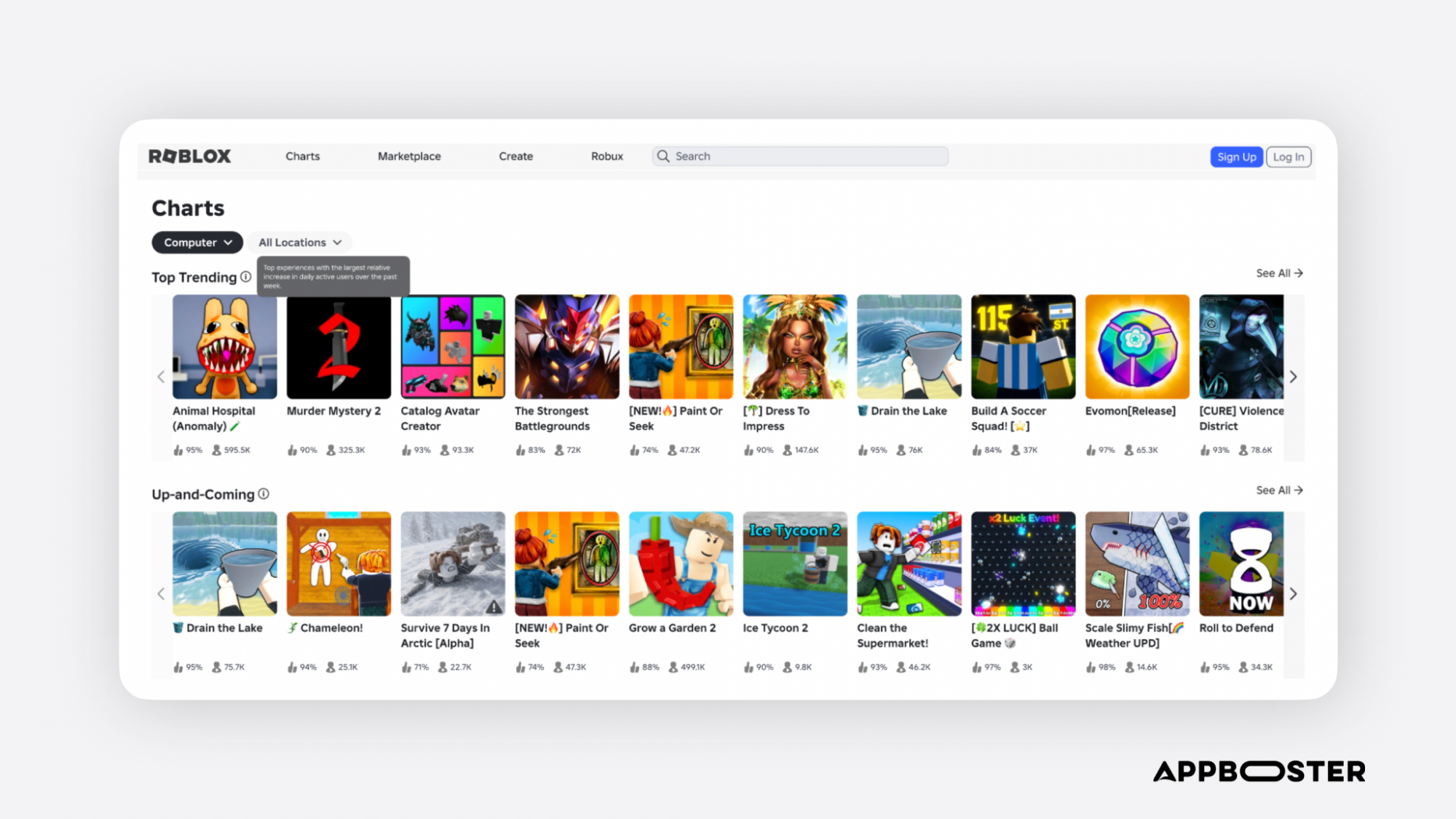Viewport: 1456px width, 819px height.
Task: Click Top Trending section heading
Action: (194, 277)
